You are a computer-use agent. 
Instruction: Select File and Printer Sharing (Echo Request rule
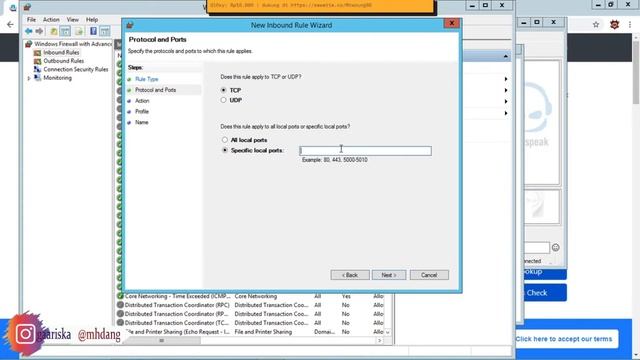point(178,332)
